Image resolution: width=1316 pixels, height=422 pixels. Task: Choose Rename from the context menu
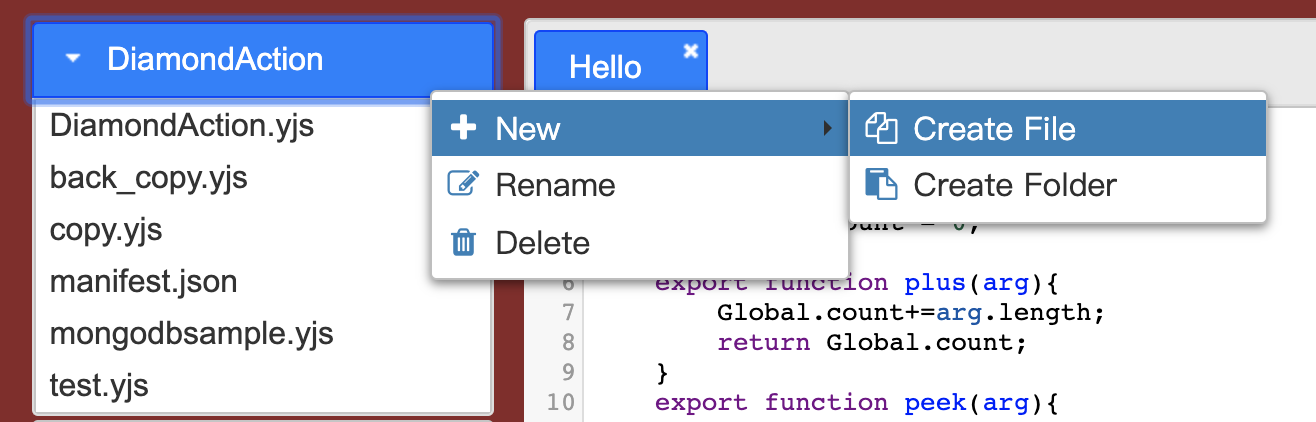point(555,185)
